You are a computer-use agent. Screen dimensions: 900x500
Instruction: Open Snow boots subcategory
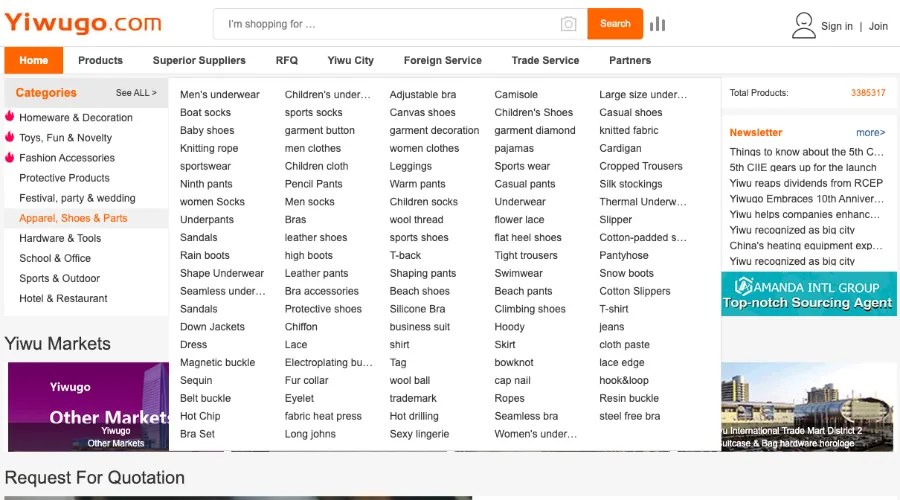pos(626,273)
